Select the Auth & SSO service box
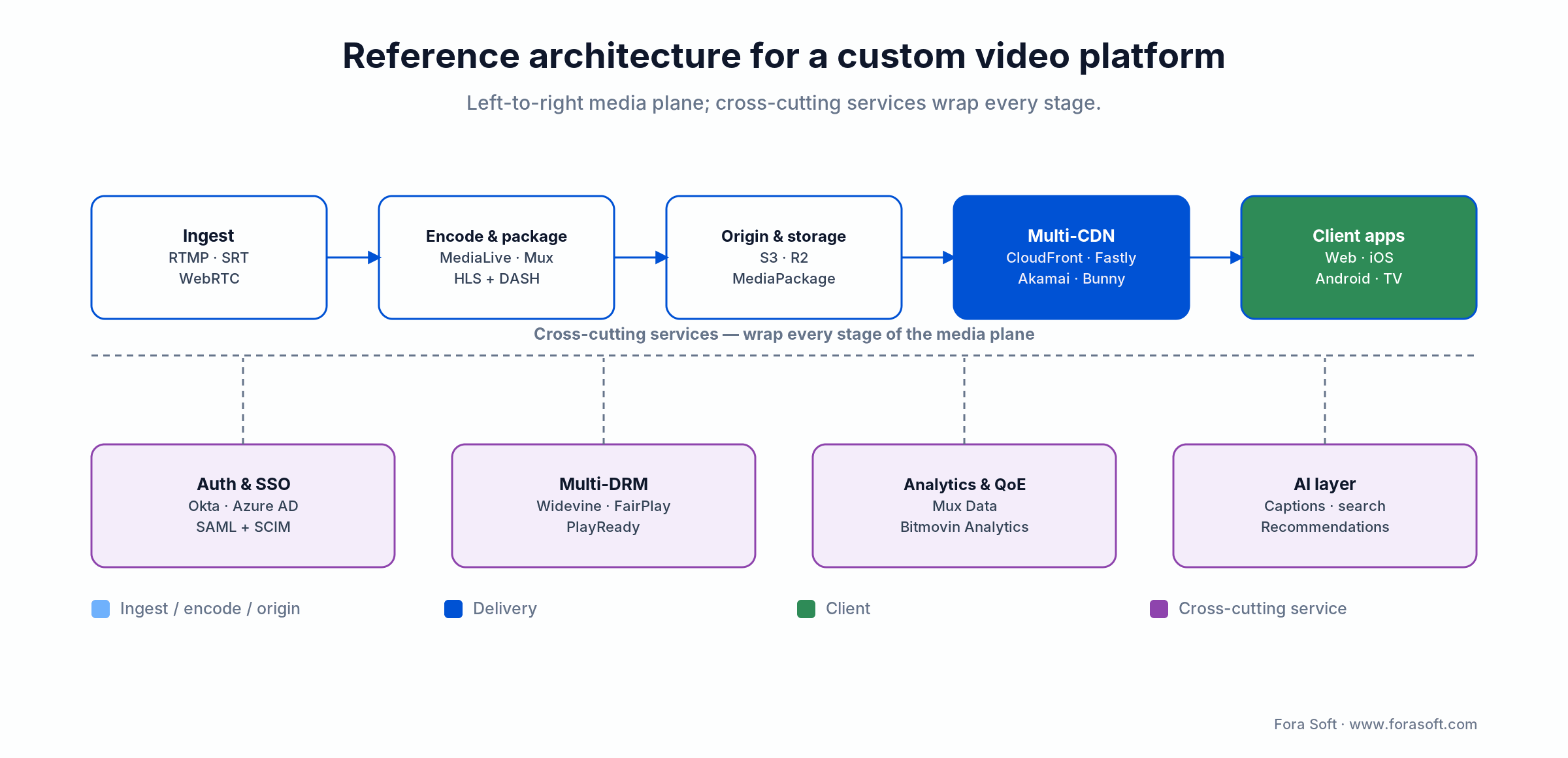This screenshot has height=758, width=1568. (243, 506)
